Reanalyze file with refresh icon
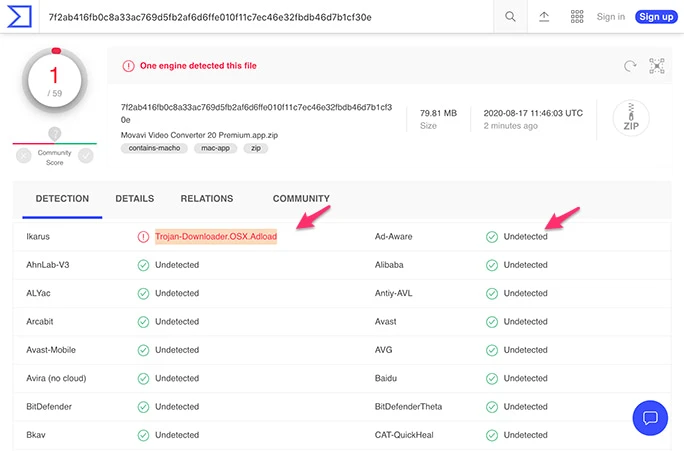The image size is (684, 451). coord(629,66)
